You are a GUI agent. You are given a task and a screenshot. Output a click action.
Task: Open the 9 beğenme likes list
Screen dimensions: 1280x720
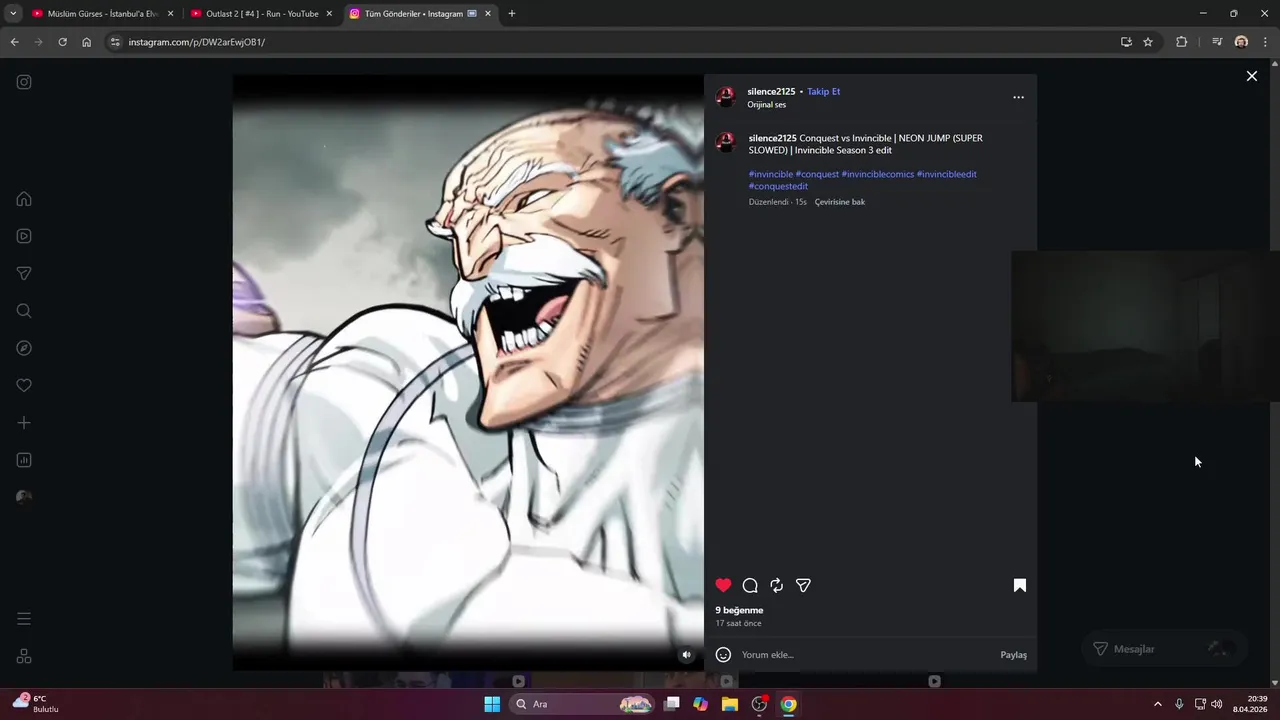click(739, 610)
